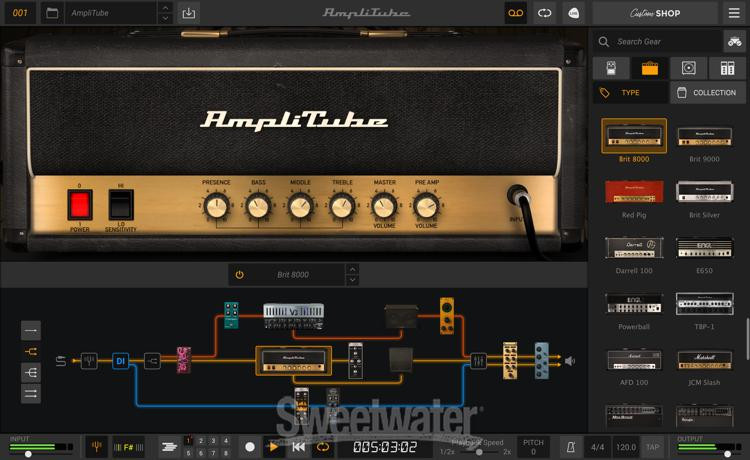750x460 pixels.
Task: Toggle the metronome icon
Action: (571, 447)
